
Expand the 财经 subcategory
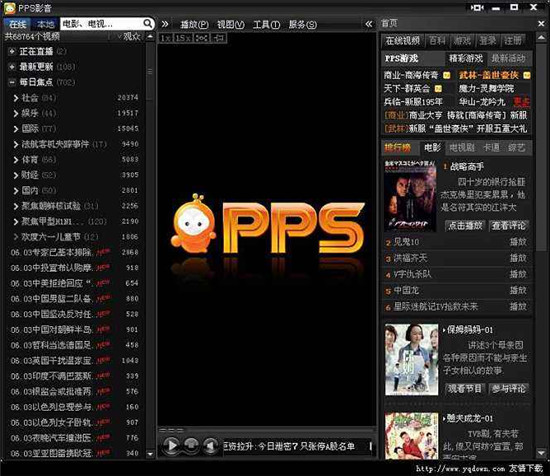click(16, 175)
